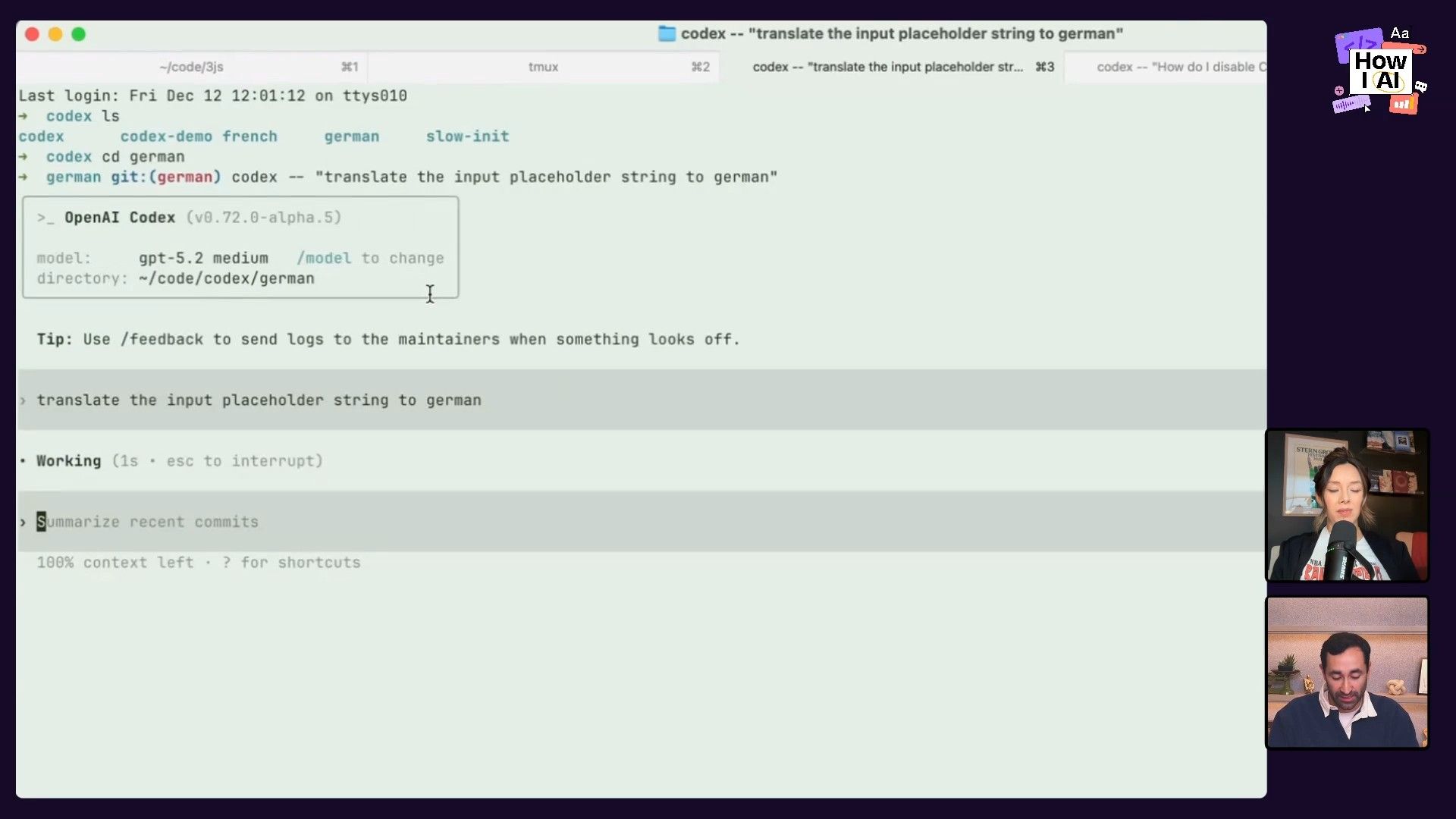Click the Last login line
The image size is (1456, 819).
click(212, 96)
